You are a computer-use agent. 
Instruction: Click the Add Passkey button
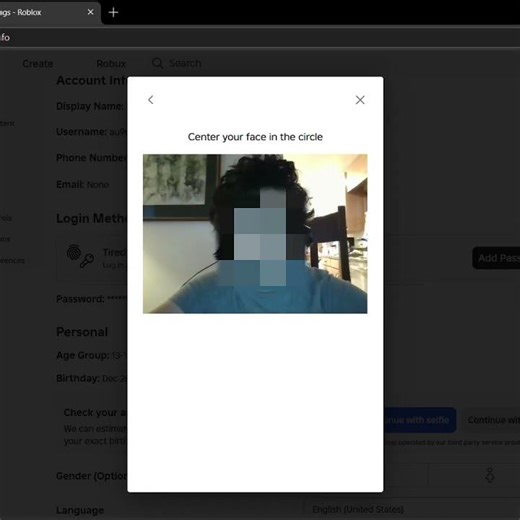coord(496,258)
